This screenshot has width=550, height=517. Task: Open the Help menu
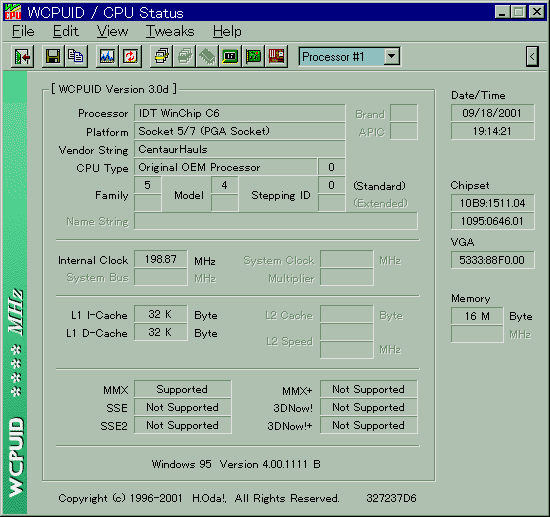(227, 32)
